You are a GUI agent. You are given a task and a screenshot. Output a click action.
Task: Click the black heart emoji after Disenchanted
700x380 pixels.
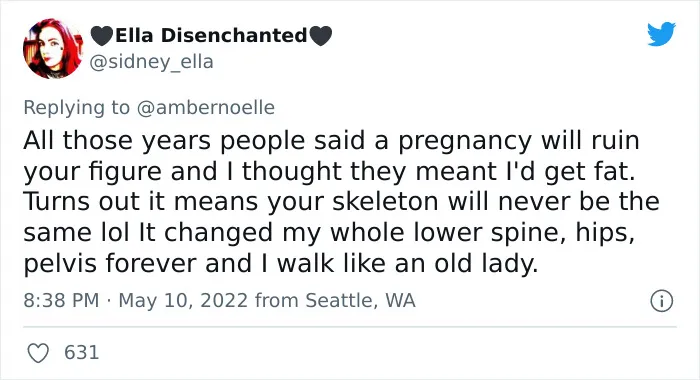321,36
